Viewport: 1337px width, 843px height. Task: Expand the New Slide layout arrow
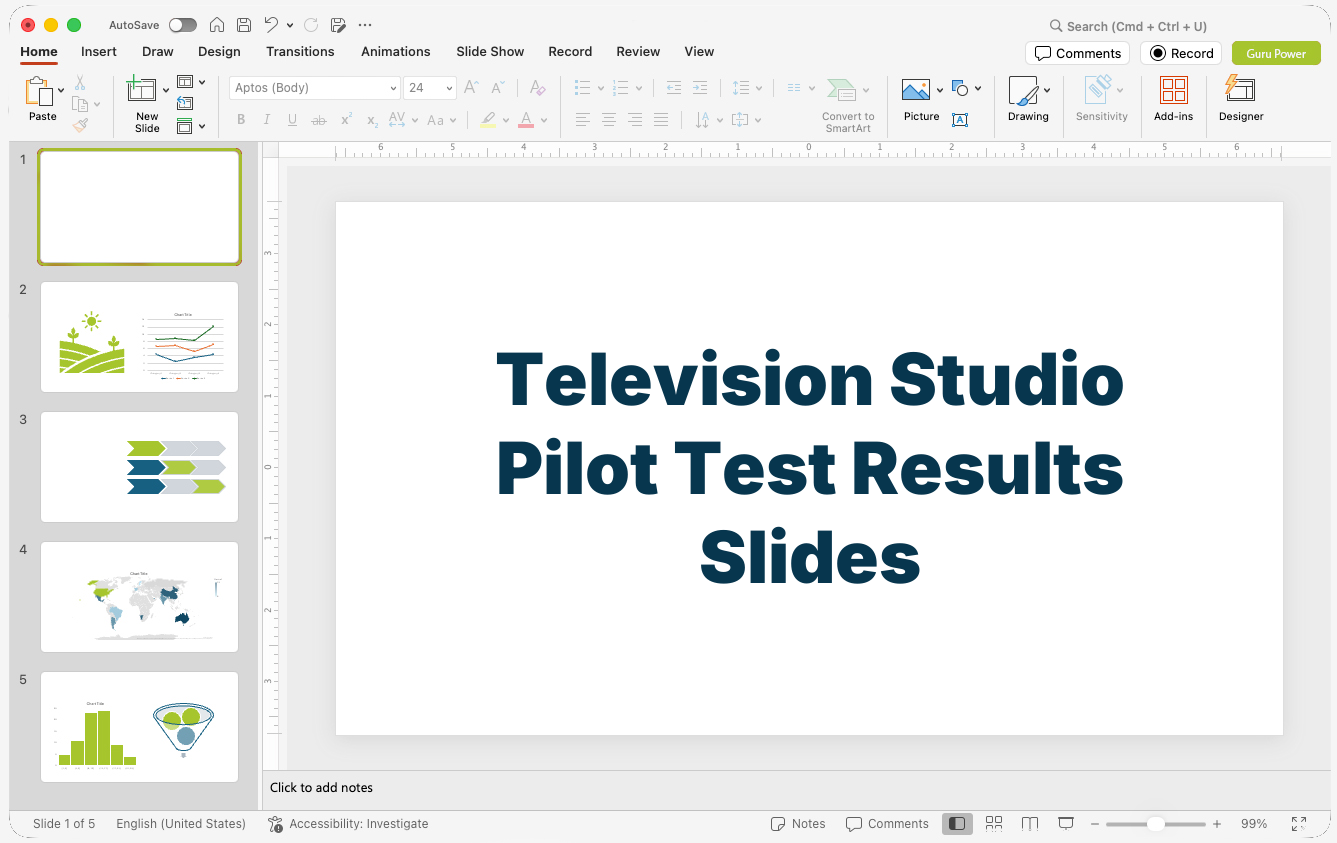pos(166,91)
